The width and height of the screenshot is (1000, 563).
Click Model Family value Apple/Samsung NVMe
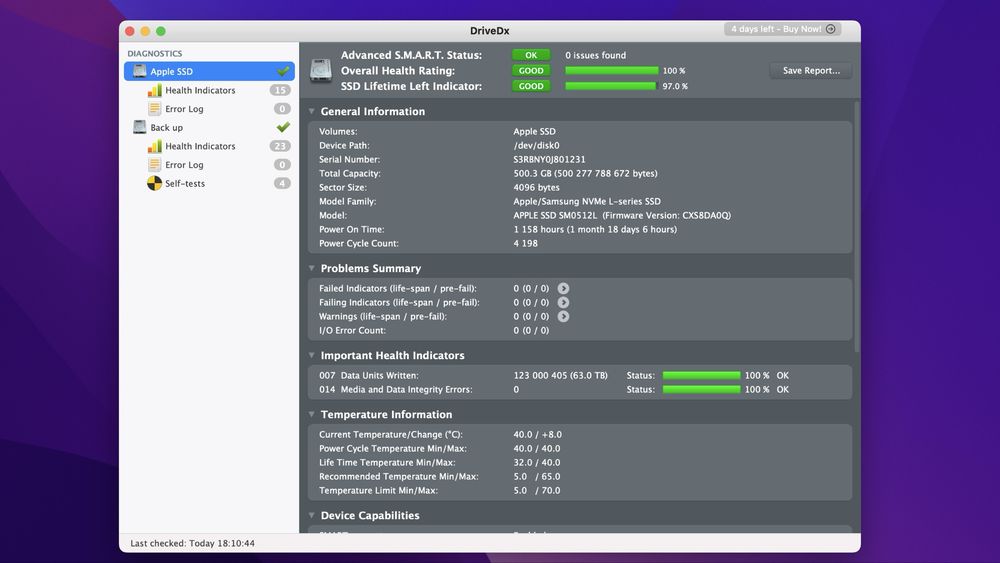[587, 201]
